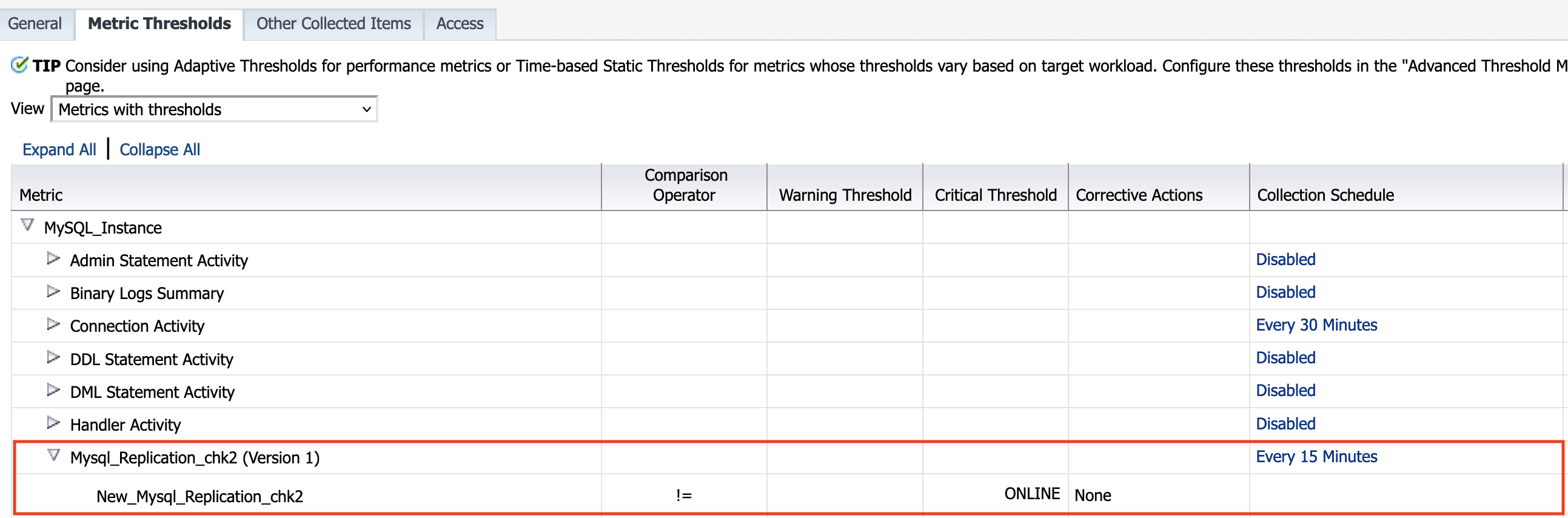Click Disabled schedule for Admin Statement Activity
The image size is (1568, 518).
click(x=1285, y=260)
